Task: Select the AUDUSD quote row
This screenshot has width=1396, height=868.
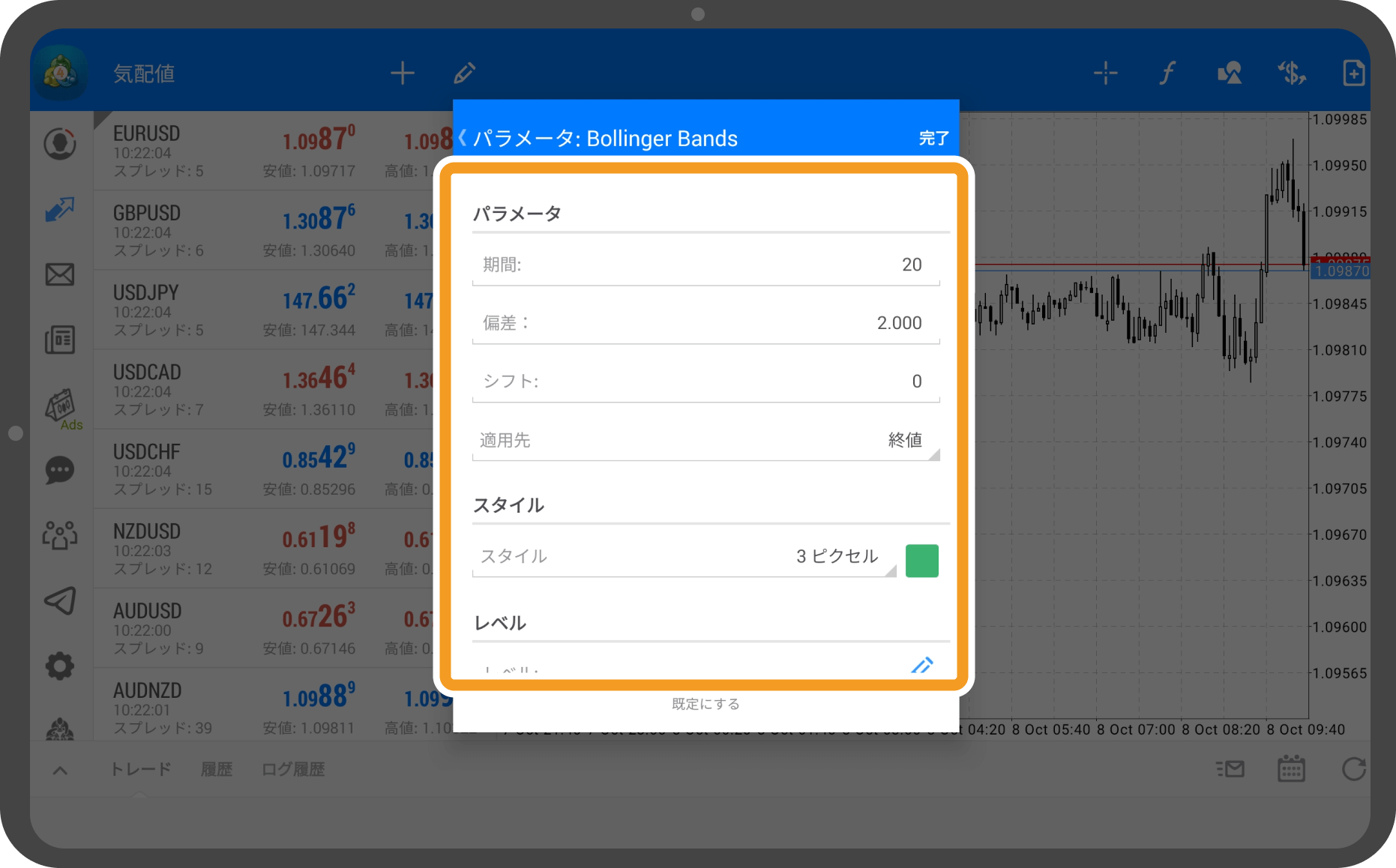Action: click(273, 628)
